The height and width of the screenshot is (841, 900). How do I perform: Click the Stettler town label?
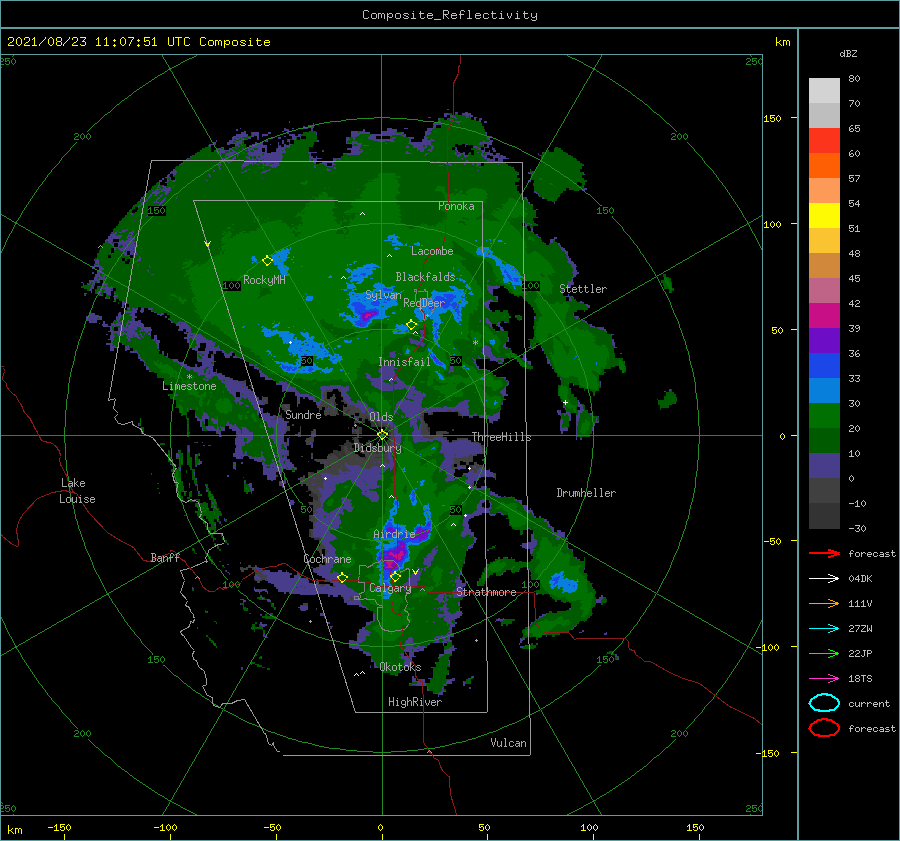pyautogui.click(x=583, y=289)
